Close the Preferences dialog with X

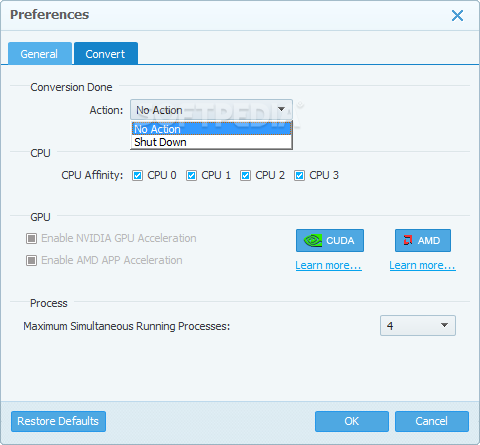click(x=457, y=15)
